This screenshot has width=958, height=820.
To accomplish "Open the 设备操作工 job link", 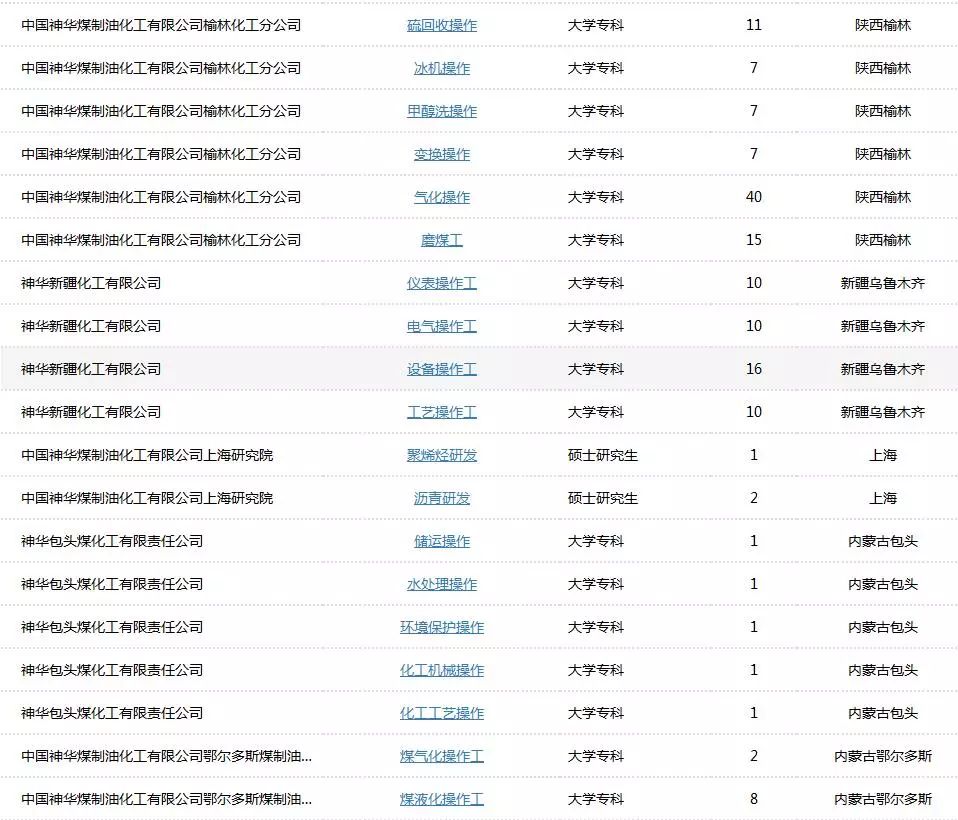I will (442, 369).
